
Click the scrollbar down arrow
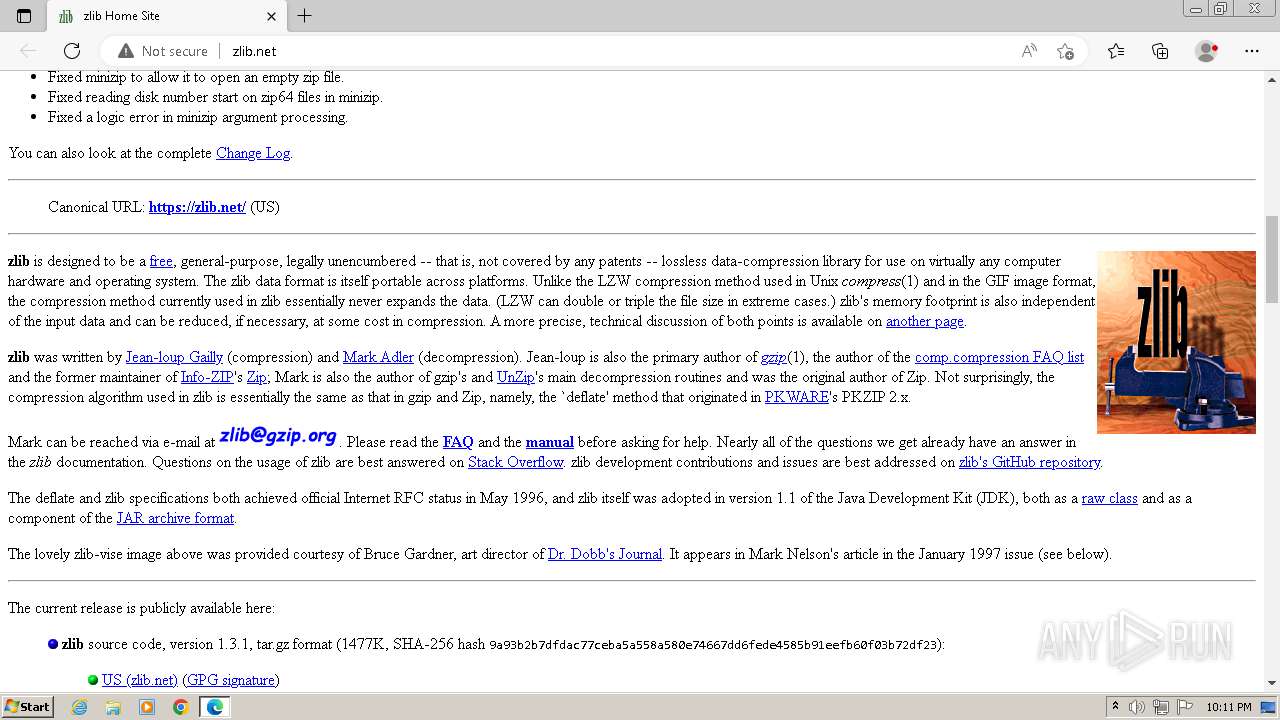coord(1272,683)
